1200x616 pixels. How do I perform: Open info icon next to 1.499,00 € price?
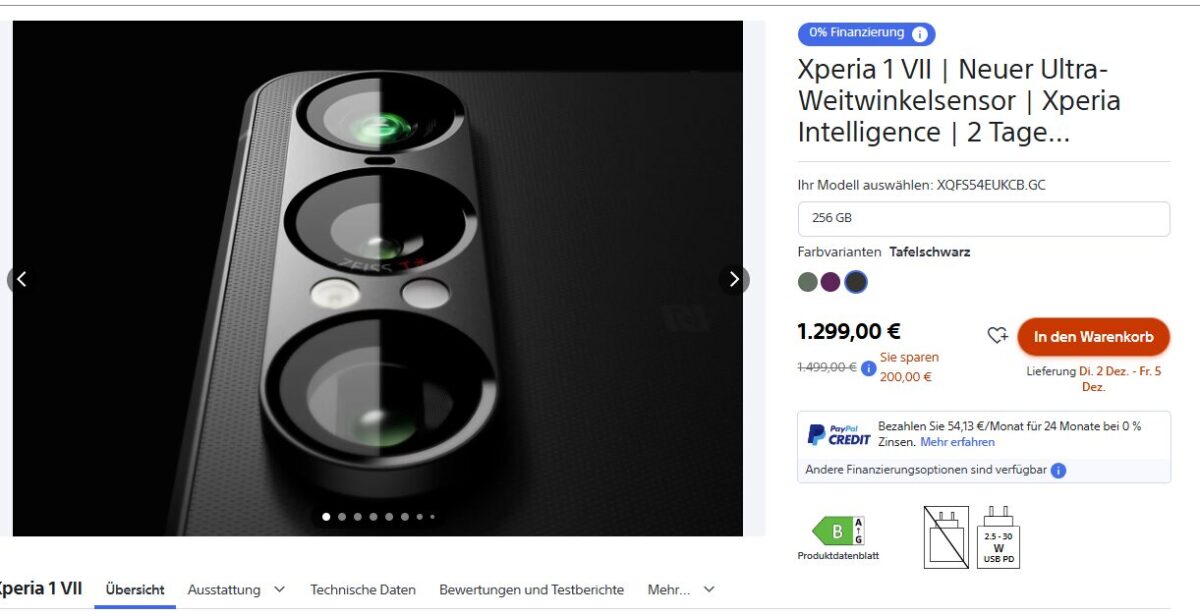868,368
